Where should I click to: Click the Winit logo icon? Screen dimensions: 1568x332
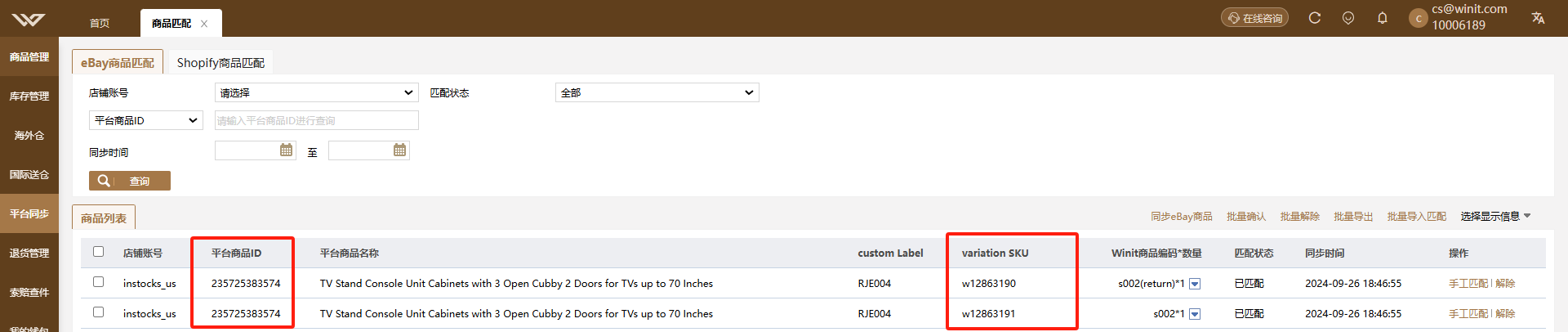coord(29,19)
